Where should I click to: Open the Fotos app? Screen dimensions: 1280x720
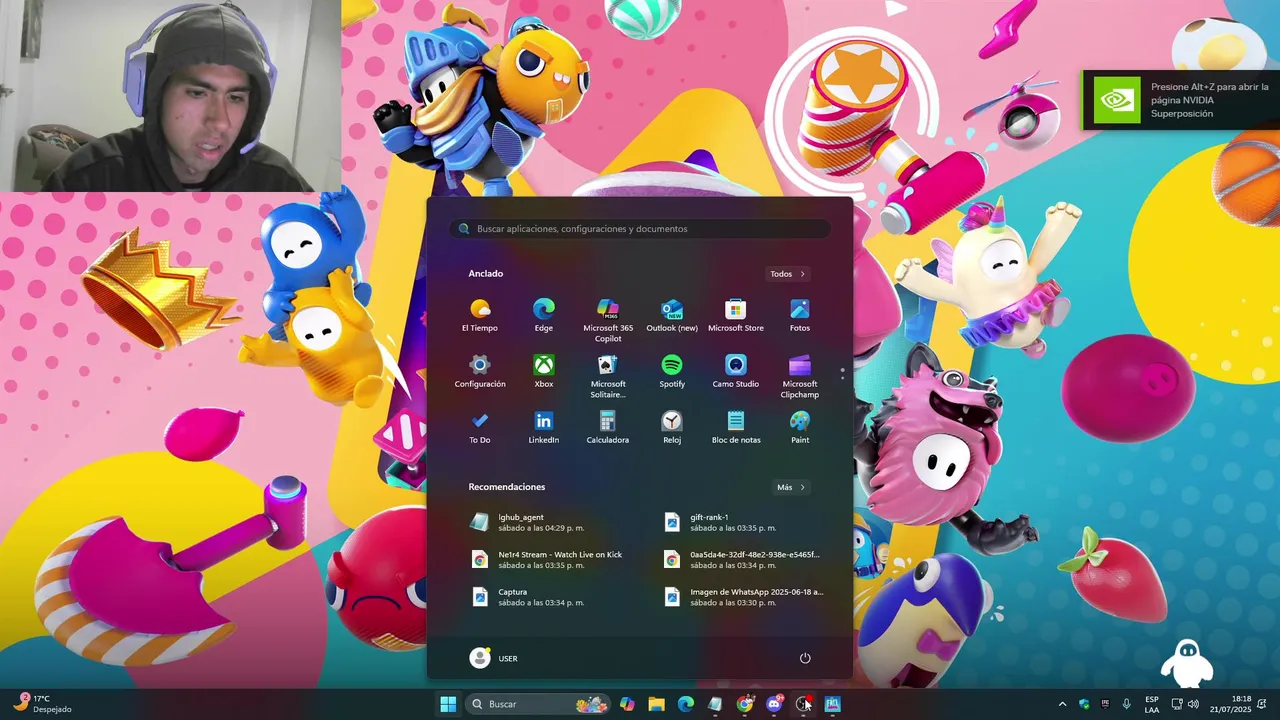click(800, 316)
